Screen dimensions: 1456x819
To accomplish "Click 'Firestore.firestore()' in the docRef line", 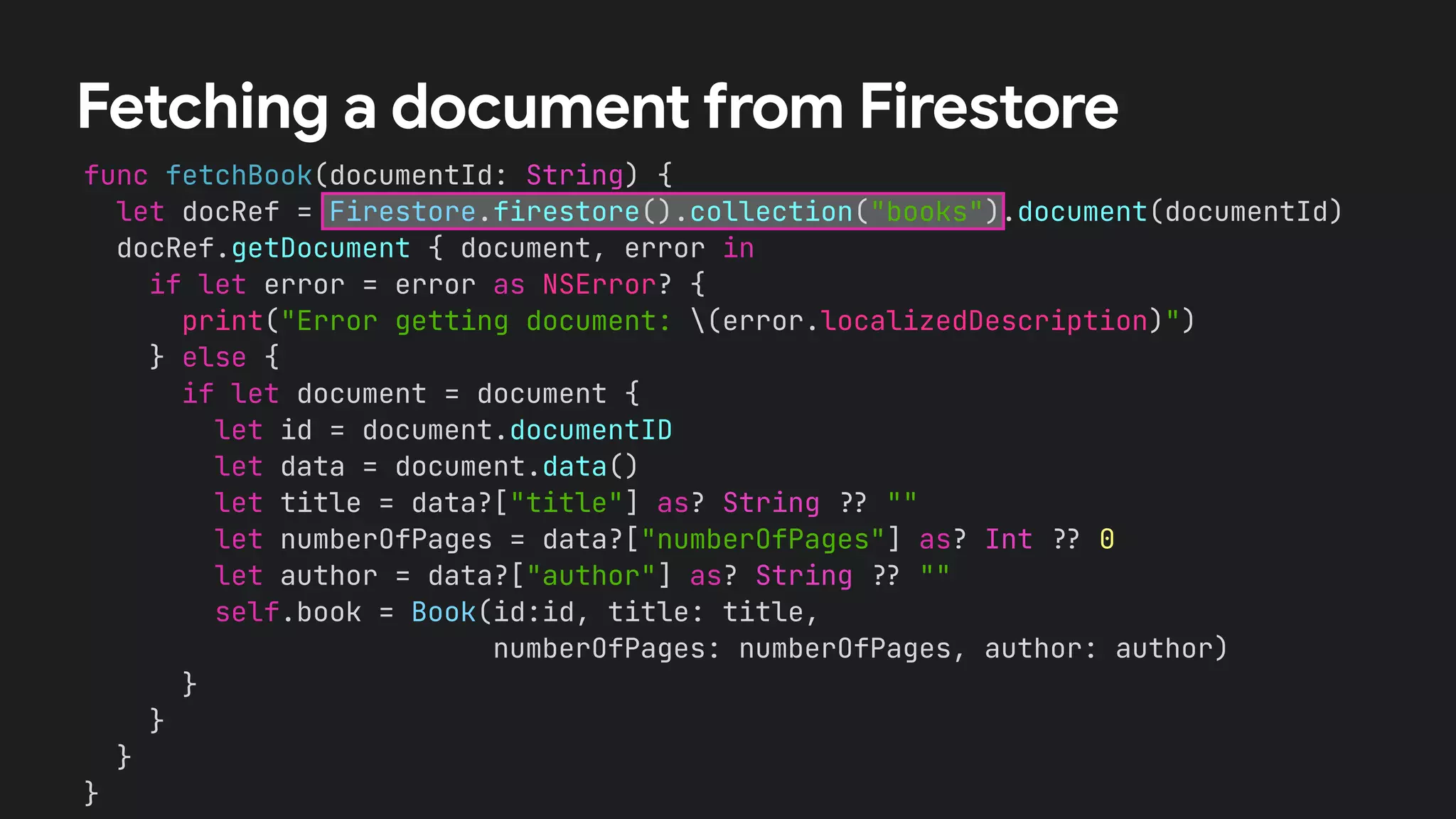I will coord(500,212).
